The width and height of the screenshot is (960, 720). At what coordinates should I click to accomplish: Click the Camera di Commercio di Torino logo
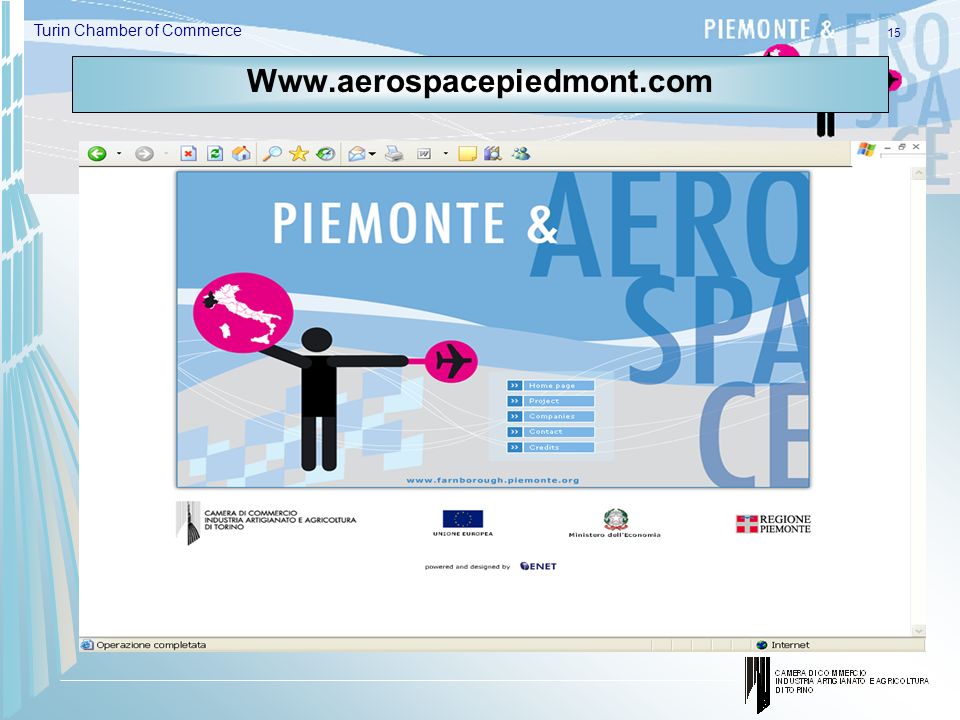[266, 522]
